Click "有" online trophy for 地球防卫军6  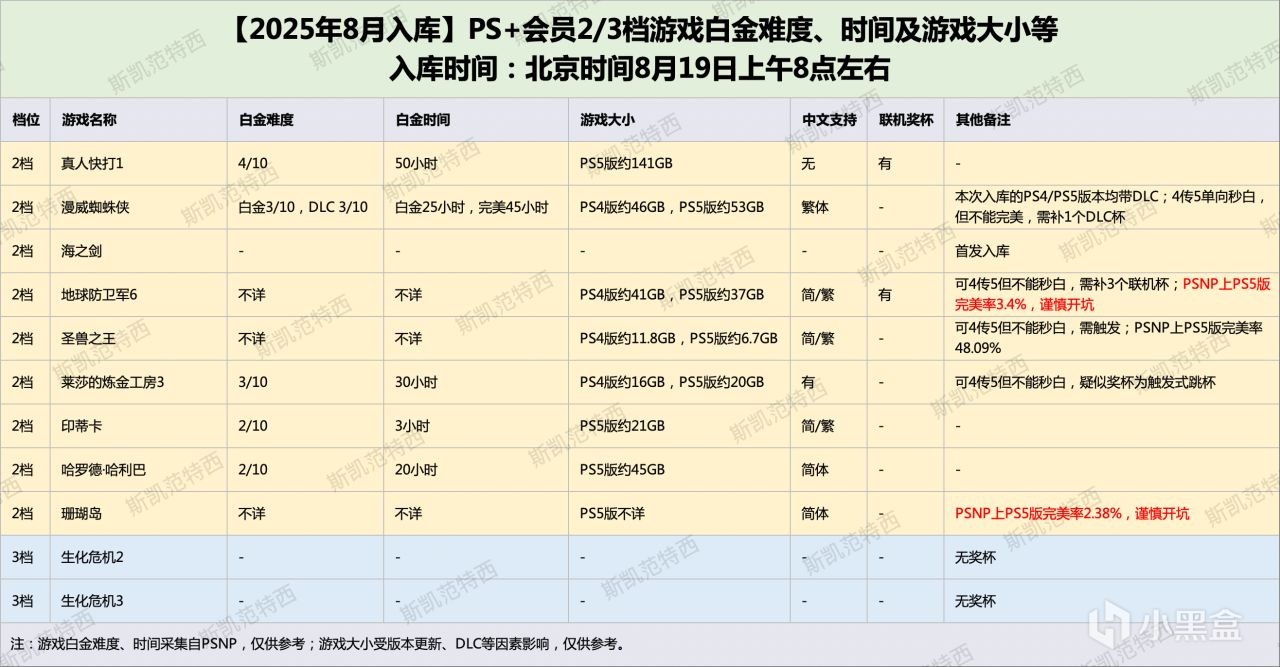885,295
